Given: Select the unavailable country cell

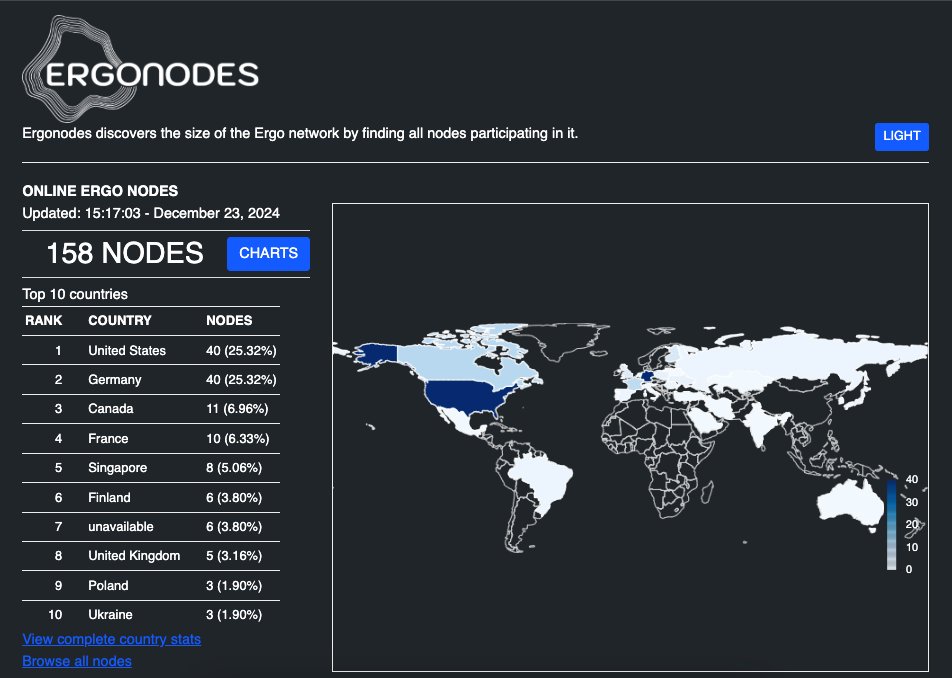Looking at the screenshot, I should [x=121, y=527].
